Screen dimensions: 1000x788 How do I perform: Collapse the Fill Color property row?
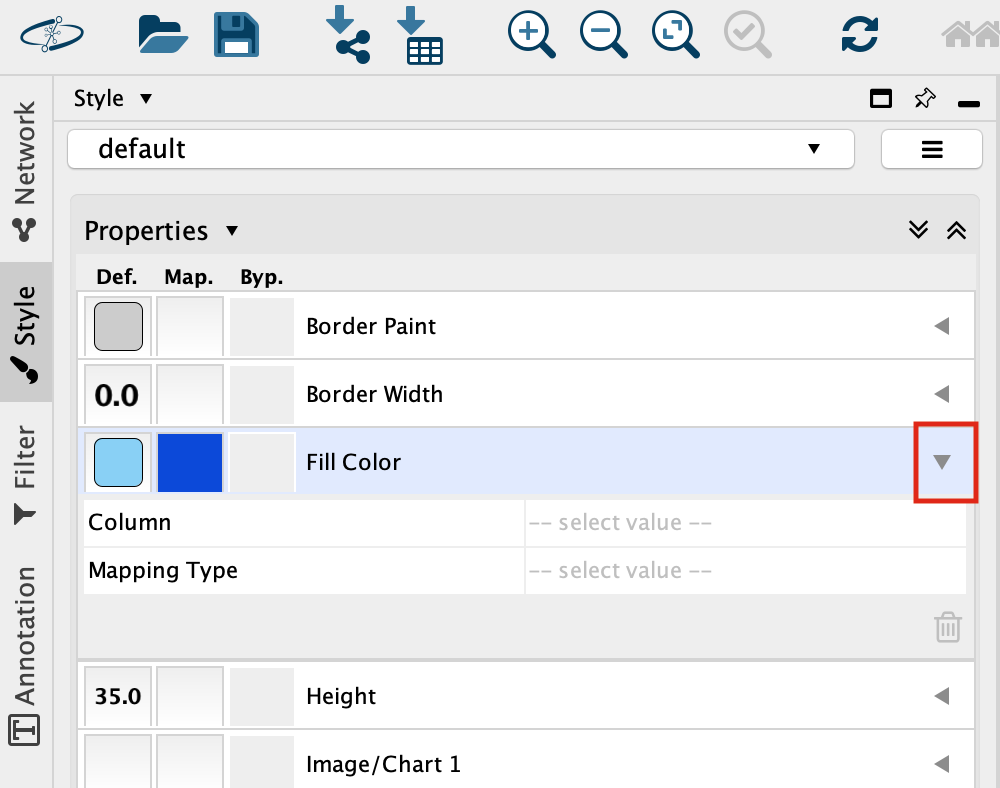point(941,462)
